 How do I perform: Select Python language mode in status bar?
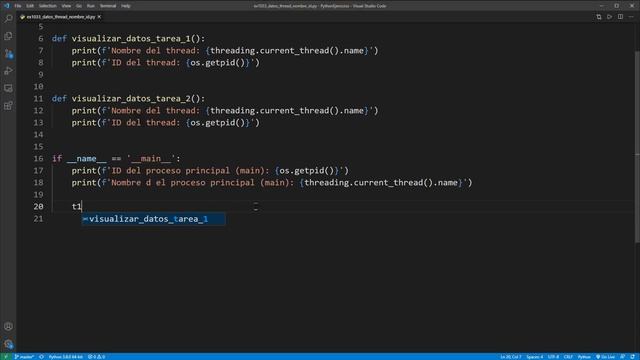584,357
